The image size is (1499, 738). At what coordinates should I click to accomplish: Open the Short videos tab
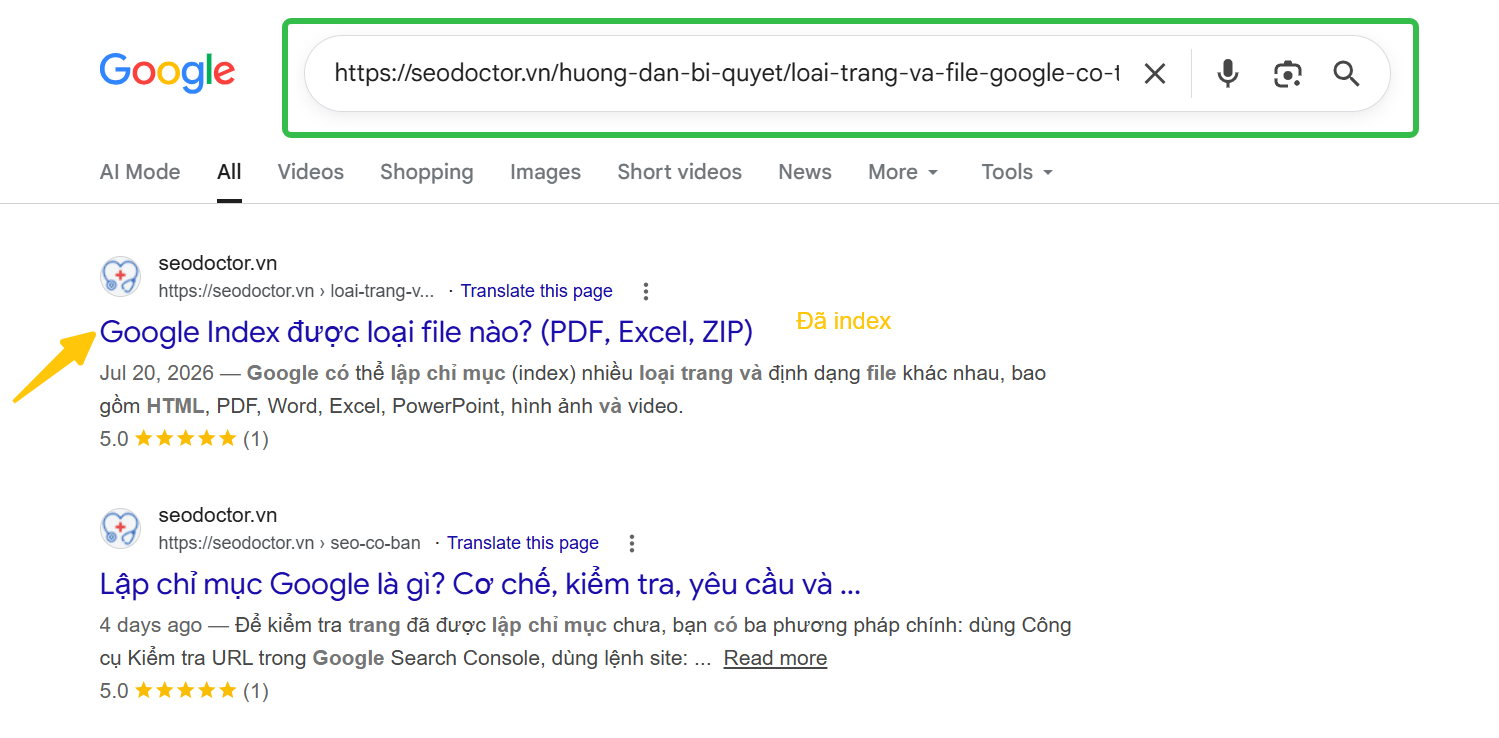pyautogui.click(x=680, y=172)
